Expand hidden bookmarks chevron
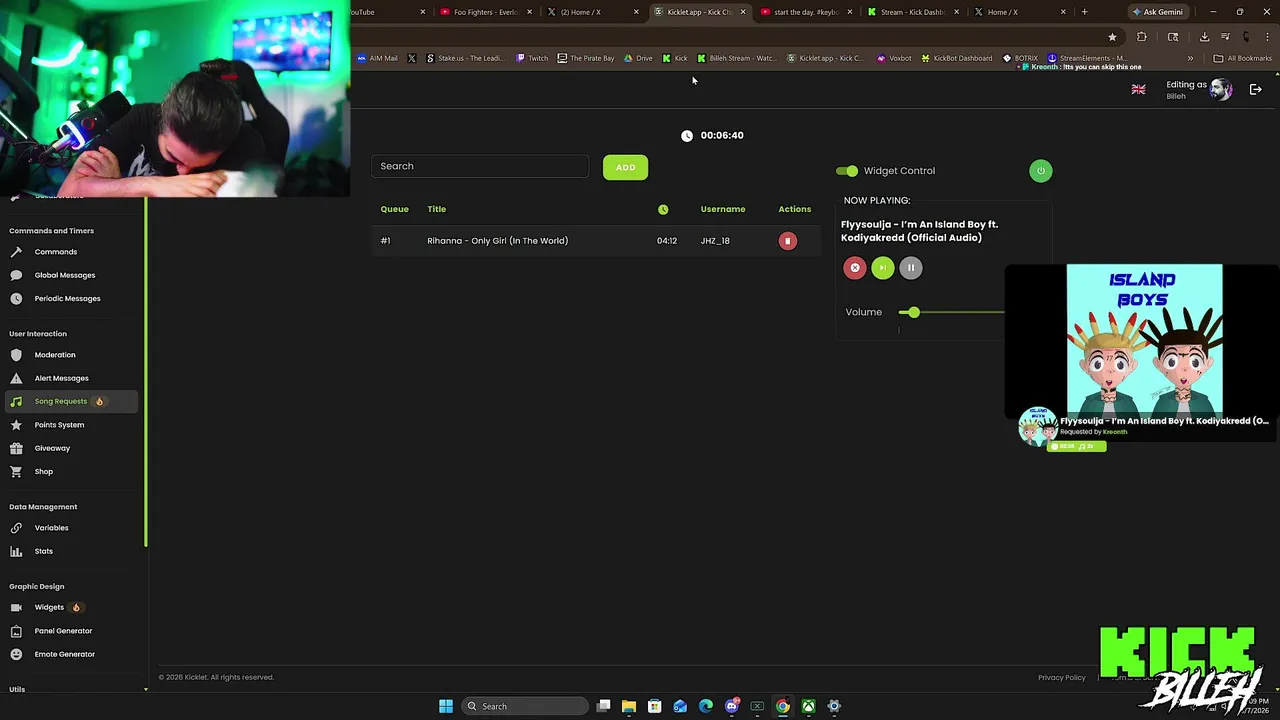Image resolution: width=1280 pixels, height=720 pixels. tap(1190, 58)
